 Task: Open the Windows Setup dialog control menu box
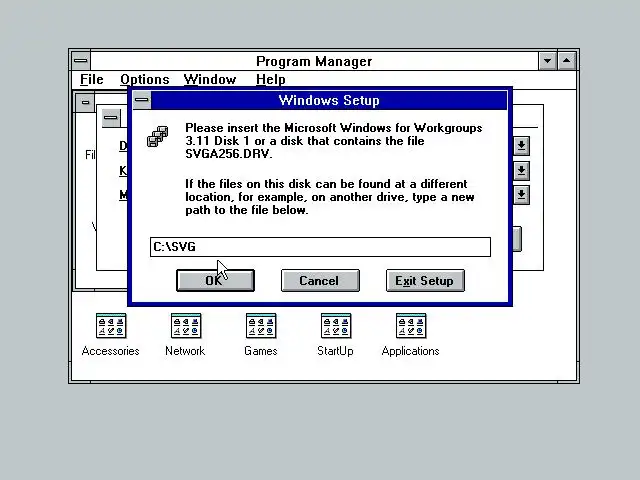tap(142, 100)
